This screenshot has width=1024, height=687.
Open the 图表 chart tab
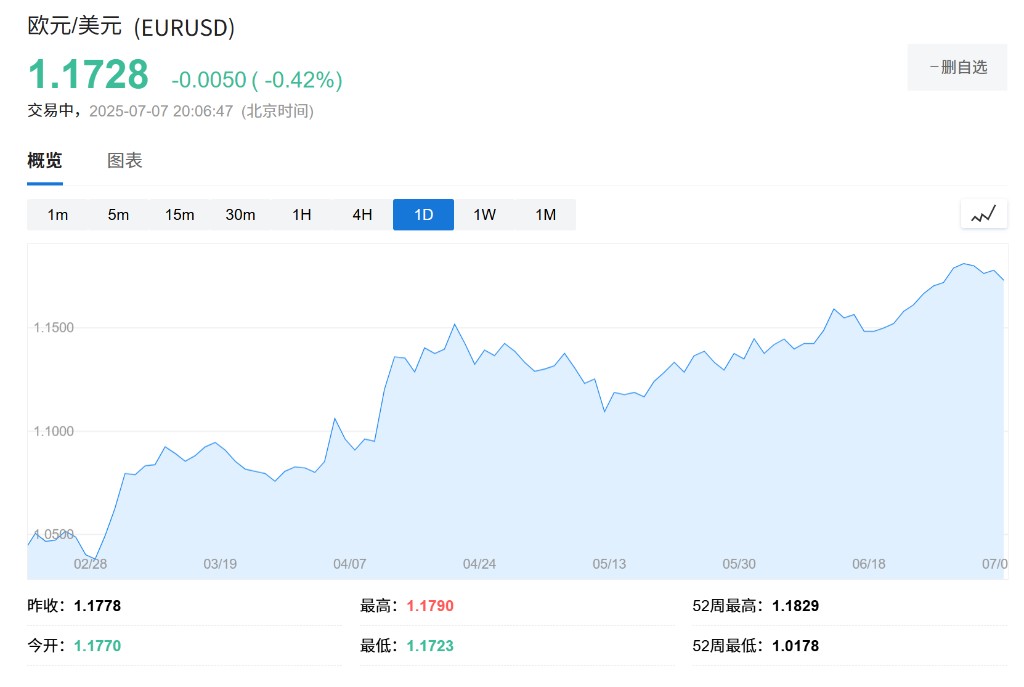(x=125, y=160)
